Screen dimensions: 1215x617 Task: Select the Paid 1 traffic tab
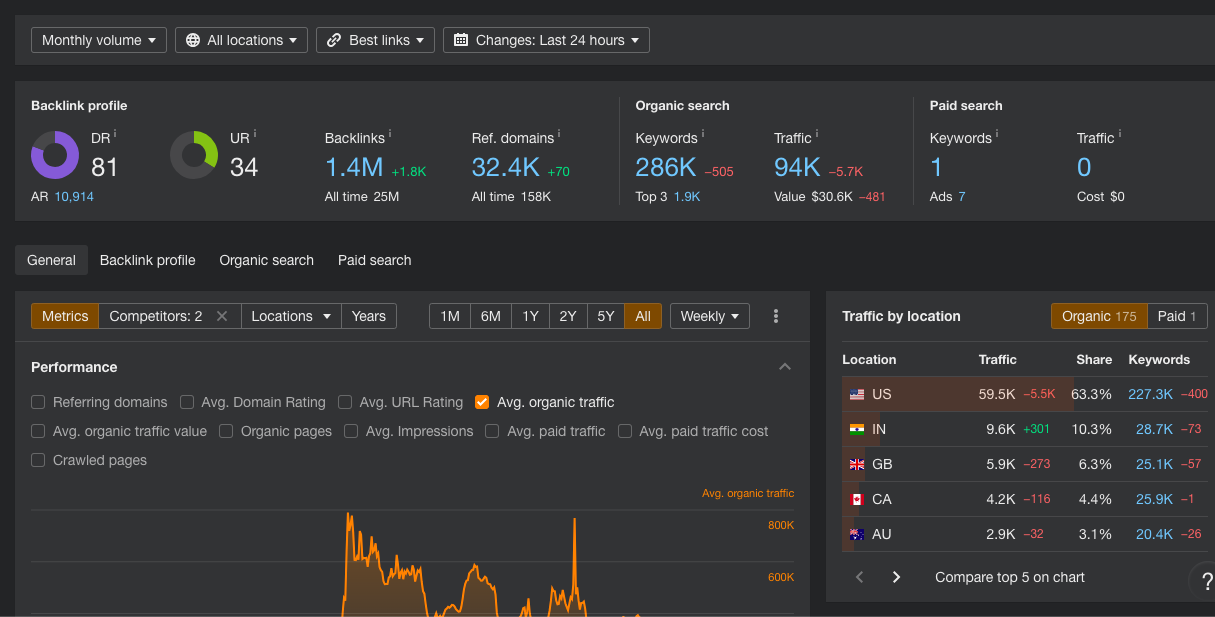1177,316
